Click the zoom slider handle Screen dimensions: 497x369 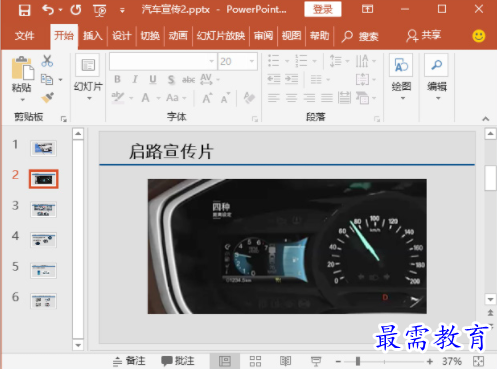pos(358,361)
